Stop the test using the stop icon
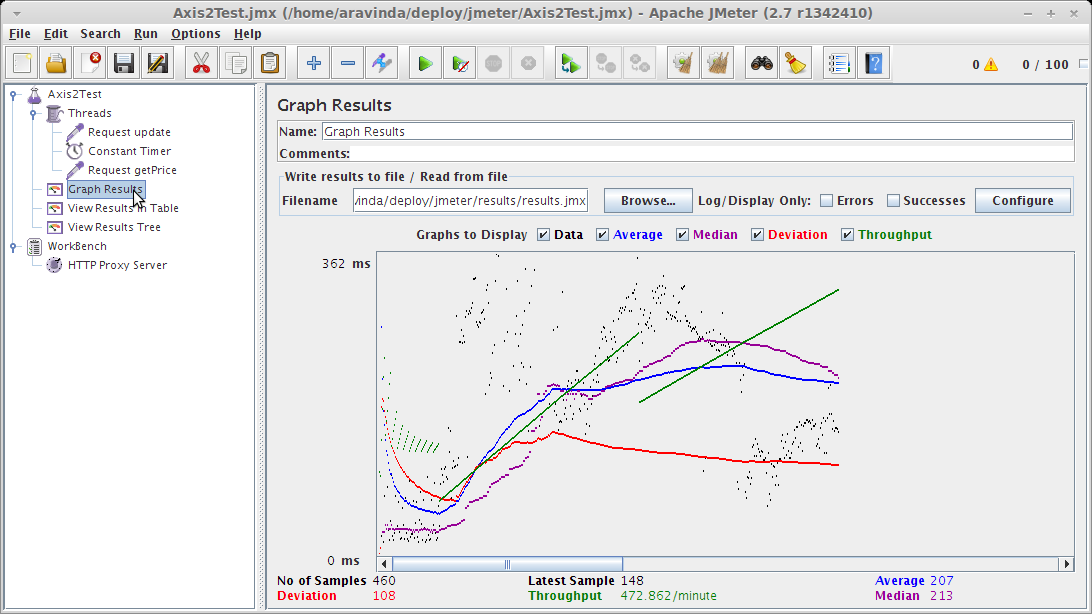This screenshot has height=614, width=1092. click(494, 62)
